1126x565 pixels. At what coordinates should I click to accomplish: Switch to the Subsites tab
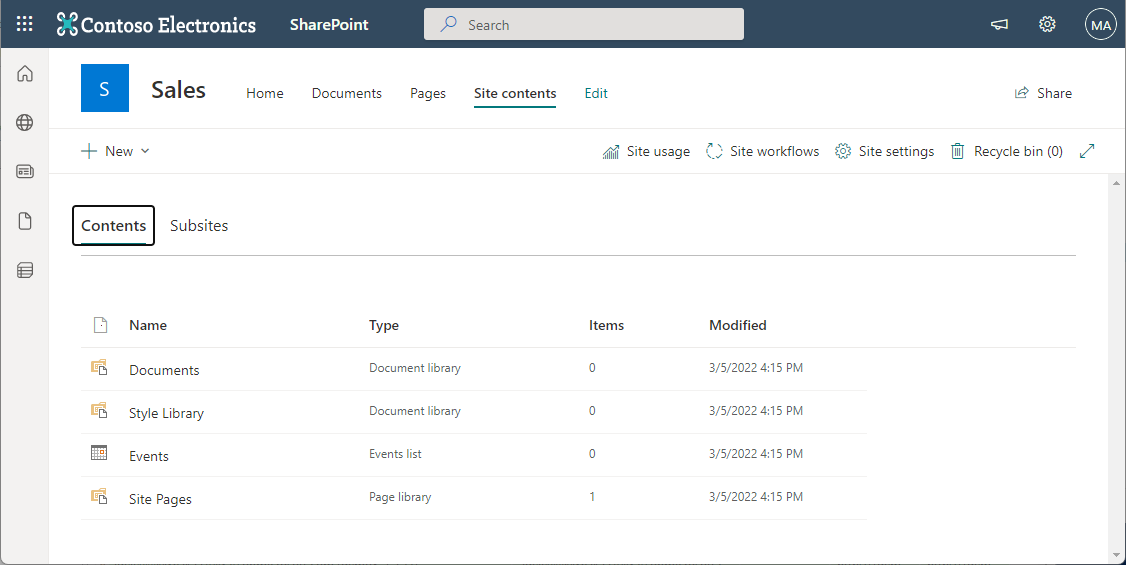(199, 226)
